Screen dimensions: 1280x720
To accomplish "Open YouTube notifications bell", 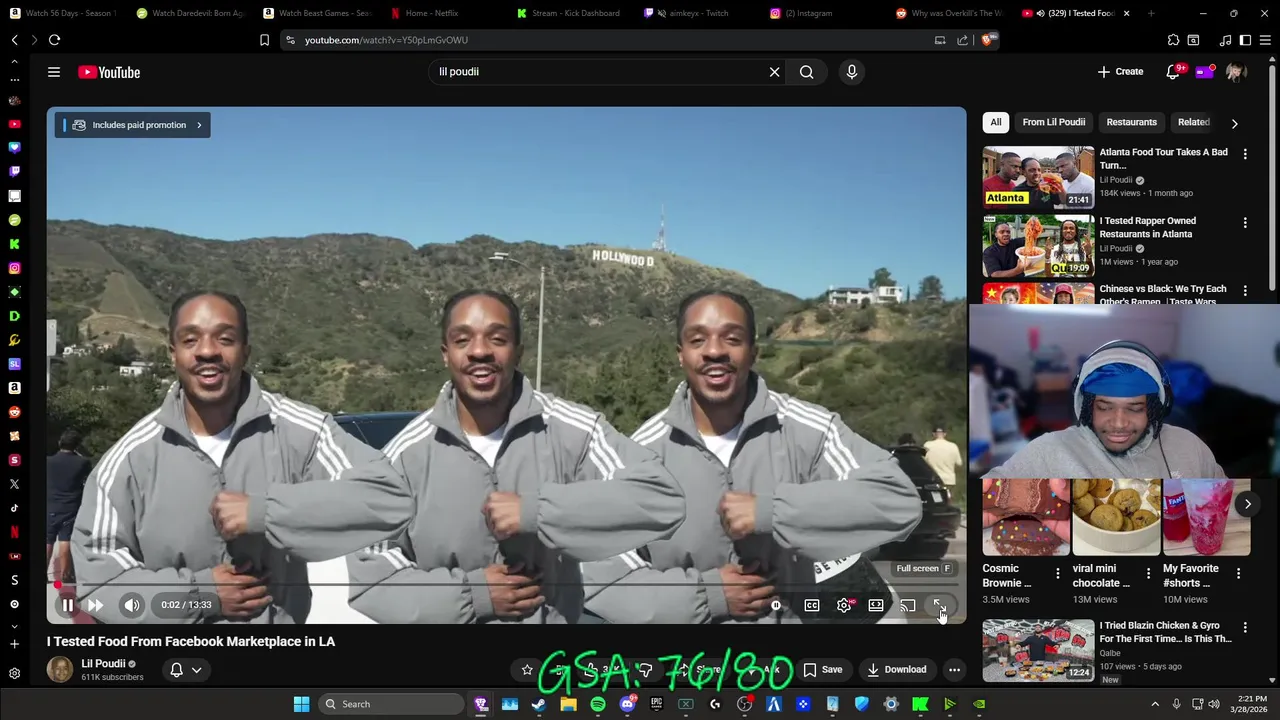I will tap(1173, 72).
